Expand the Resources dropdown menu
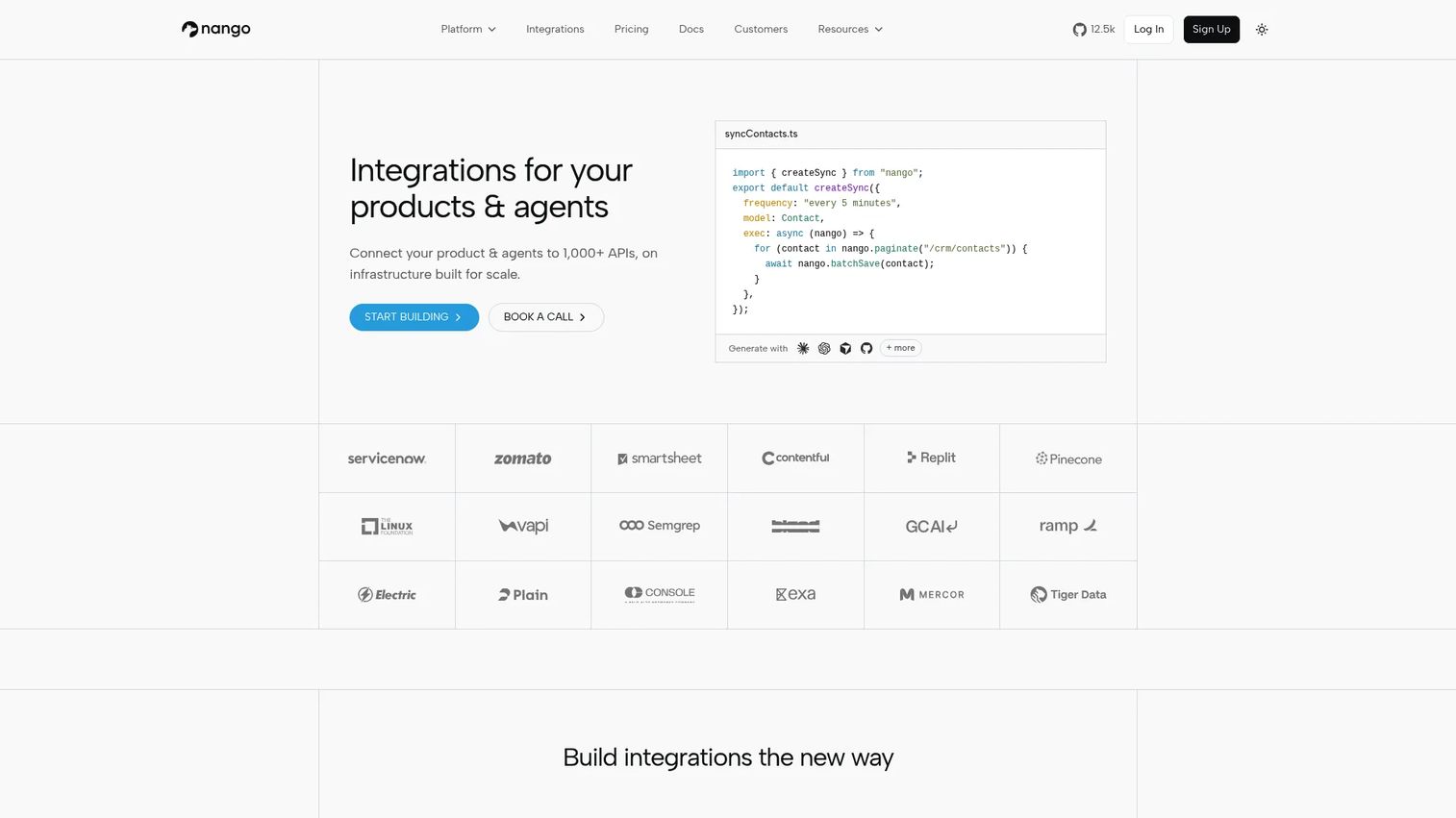The width and height of the screenshot is (1456, 818). (x=850, y=30)
